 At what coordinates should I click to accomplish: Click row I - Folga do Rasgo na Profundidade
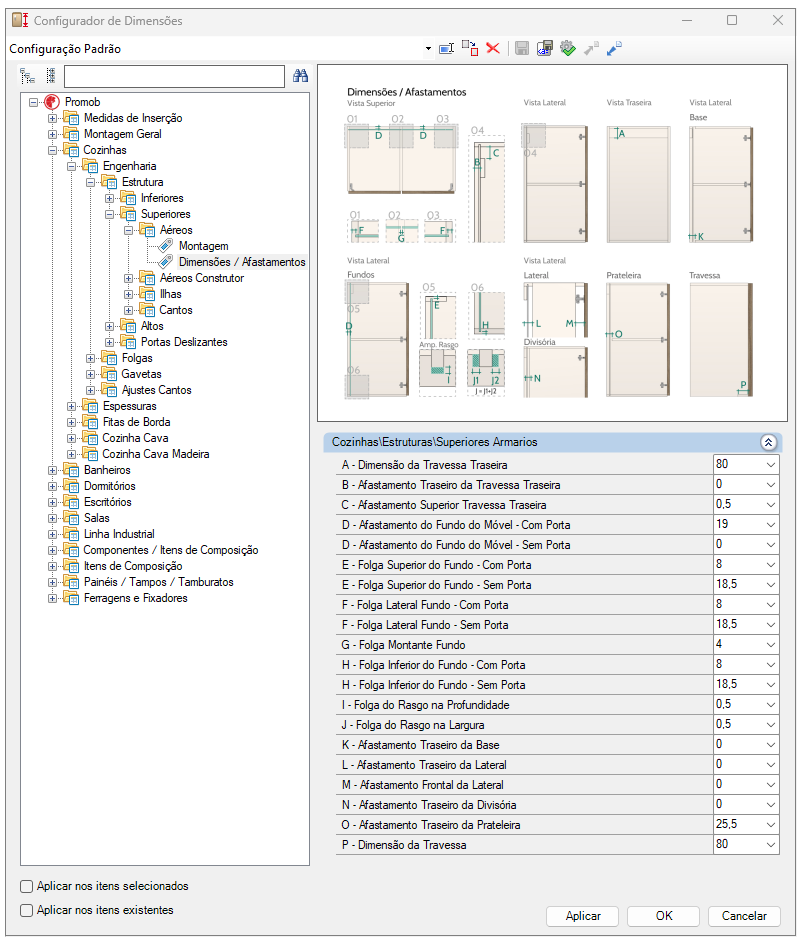(x=558, y=705)
